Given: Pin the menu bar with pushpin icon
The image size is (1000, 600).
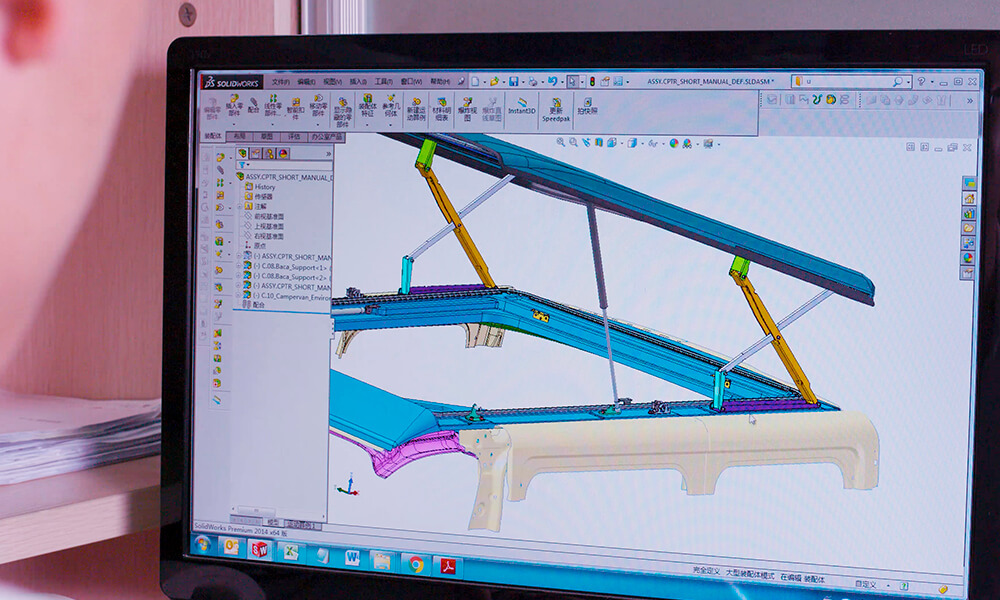Looking at the screenshot, I should [462, 82].
